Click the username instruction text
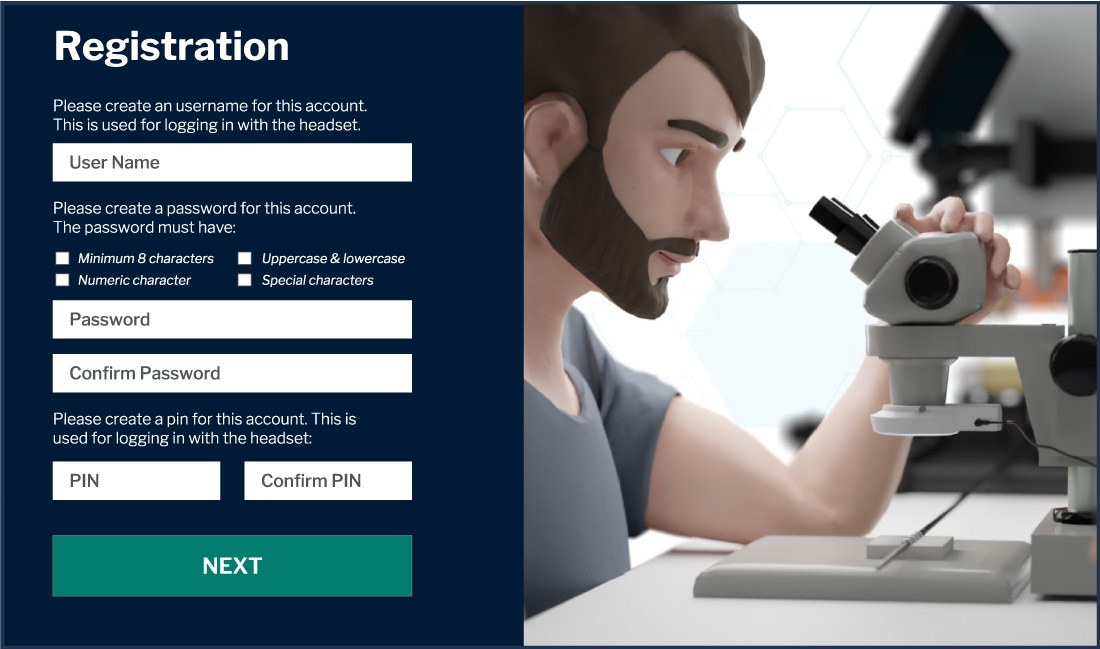The height and width of the screenshot is (649, 1100). (x=210, y=115)
